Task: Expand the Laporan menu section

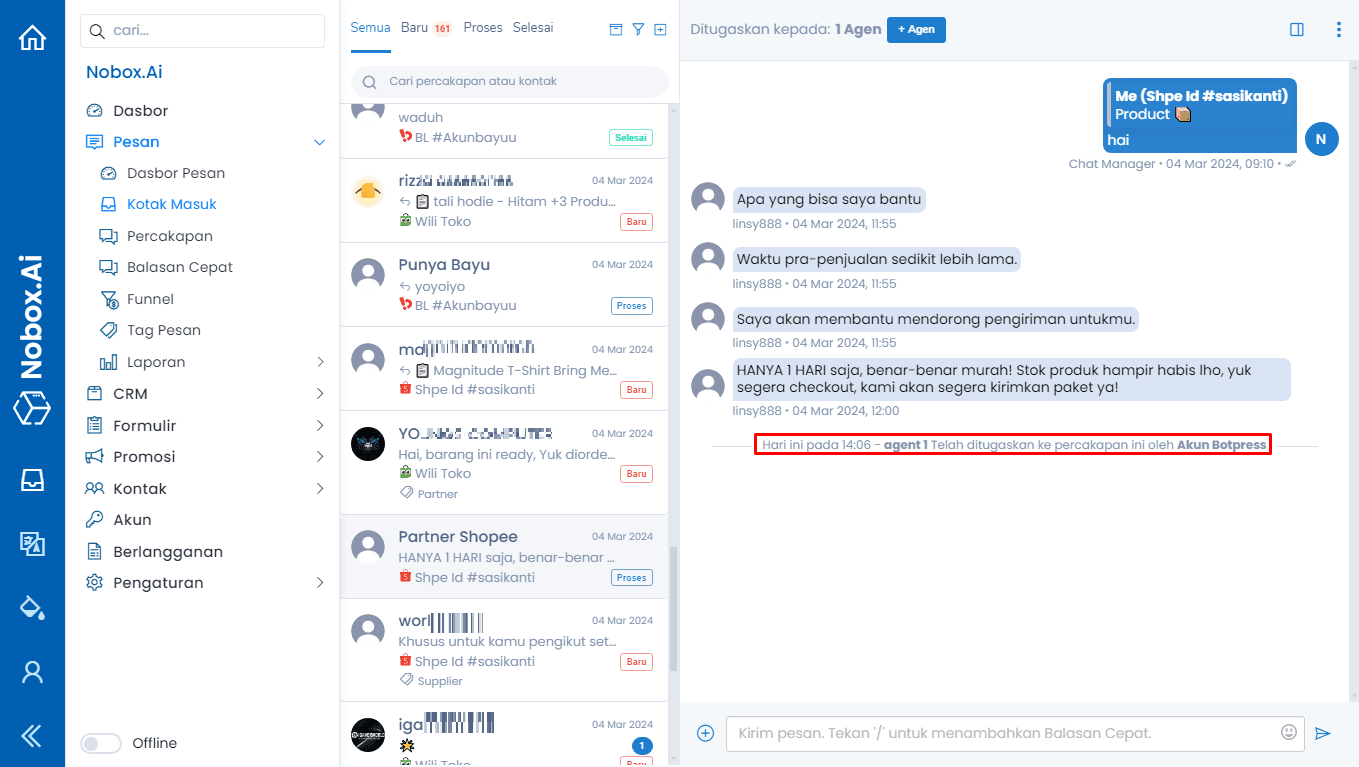Action: pyautogui.click(x=319, y=361)
